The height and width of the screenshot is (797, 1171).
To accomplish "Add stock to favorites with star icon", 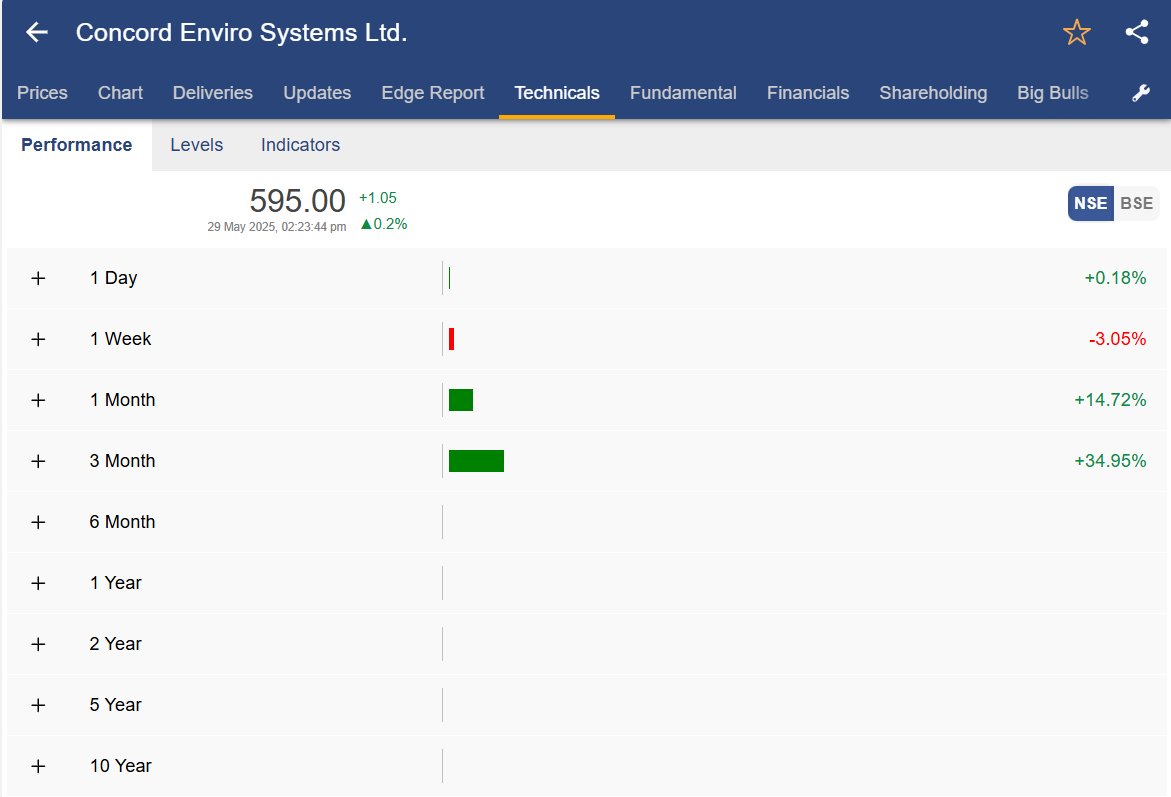I will coord(1076,32).
